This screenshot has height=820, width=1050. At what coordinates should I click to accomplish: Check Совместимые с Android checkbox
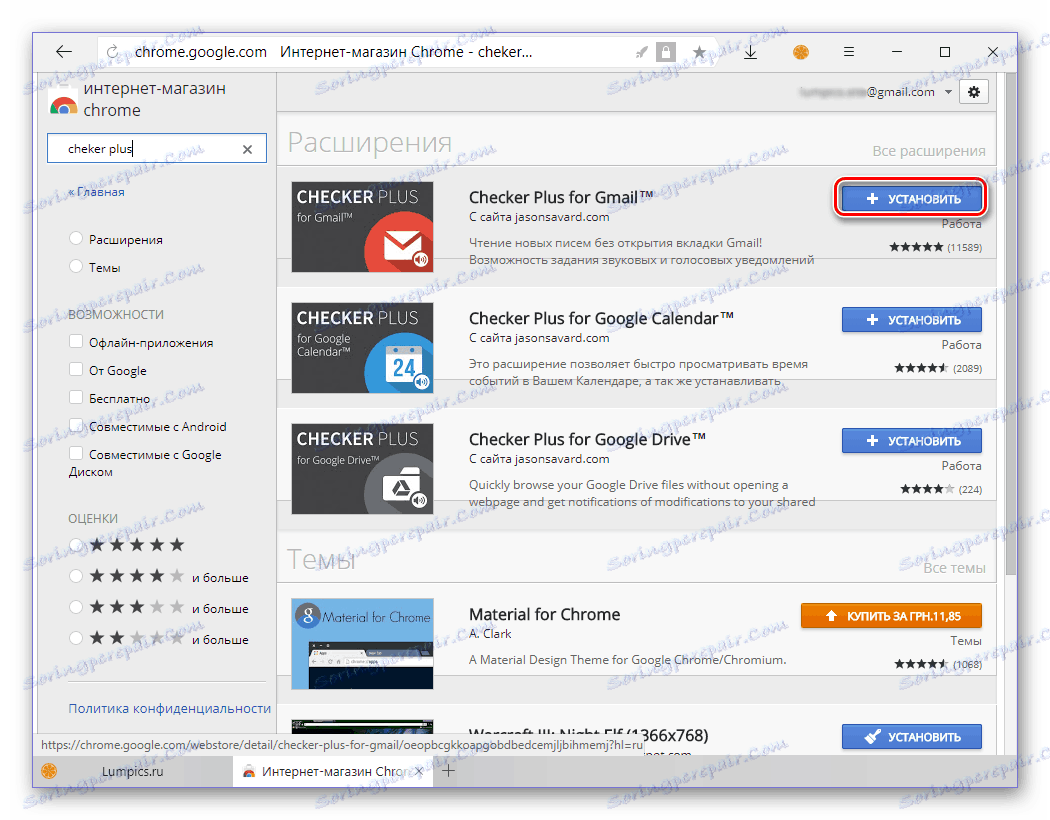tap(76, 426)
